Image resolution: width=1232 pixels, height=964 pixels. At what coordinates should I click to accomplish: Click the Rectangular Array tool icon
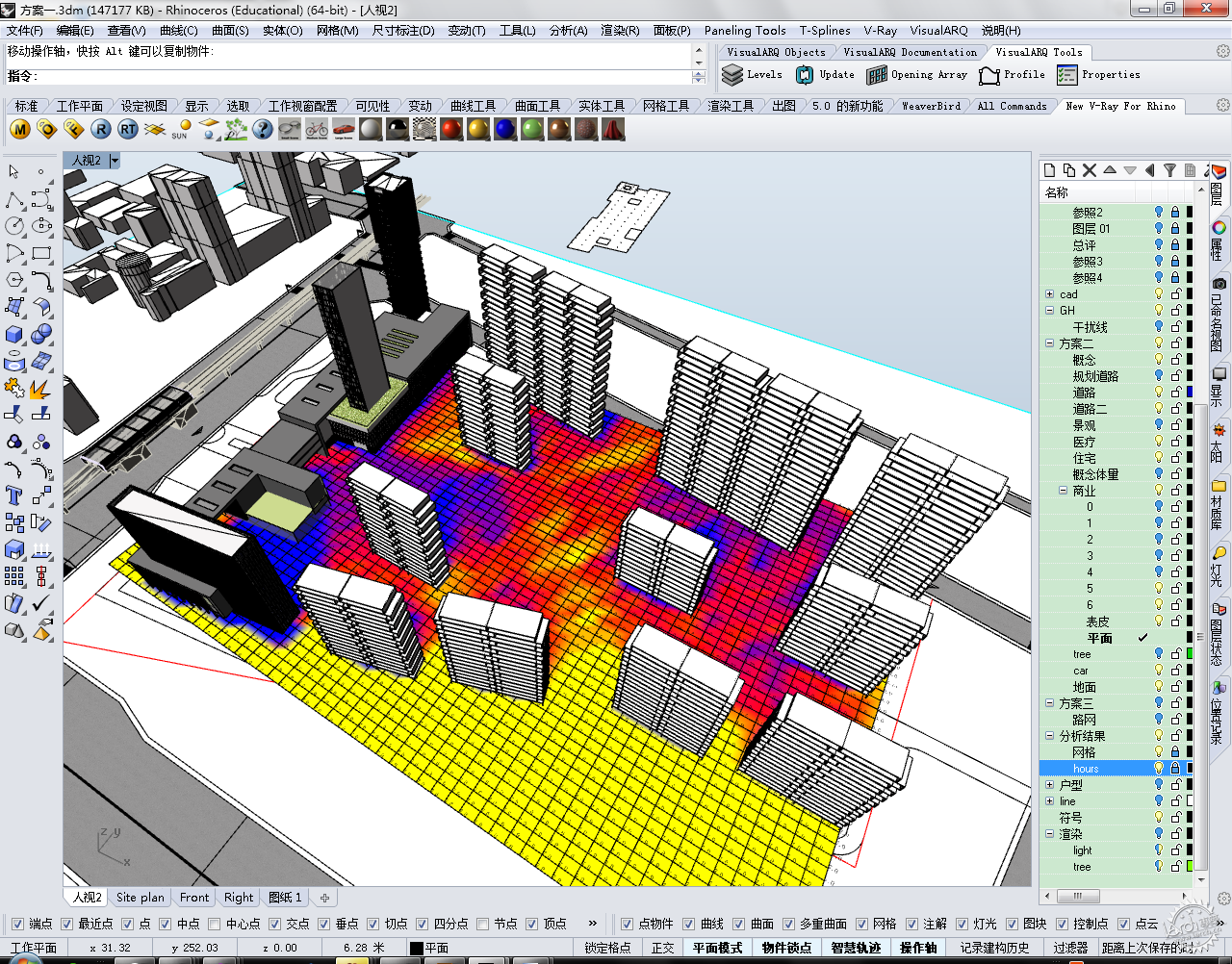[x=14, y=576]
